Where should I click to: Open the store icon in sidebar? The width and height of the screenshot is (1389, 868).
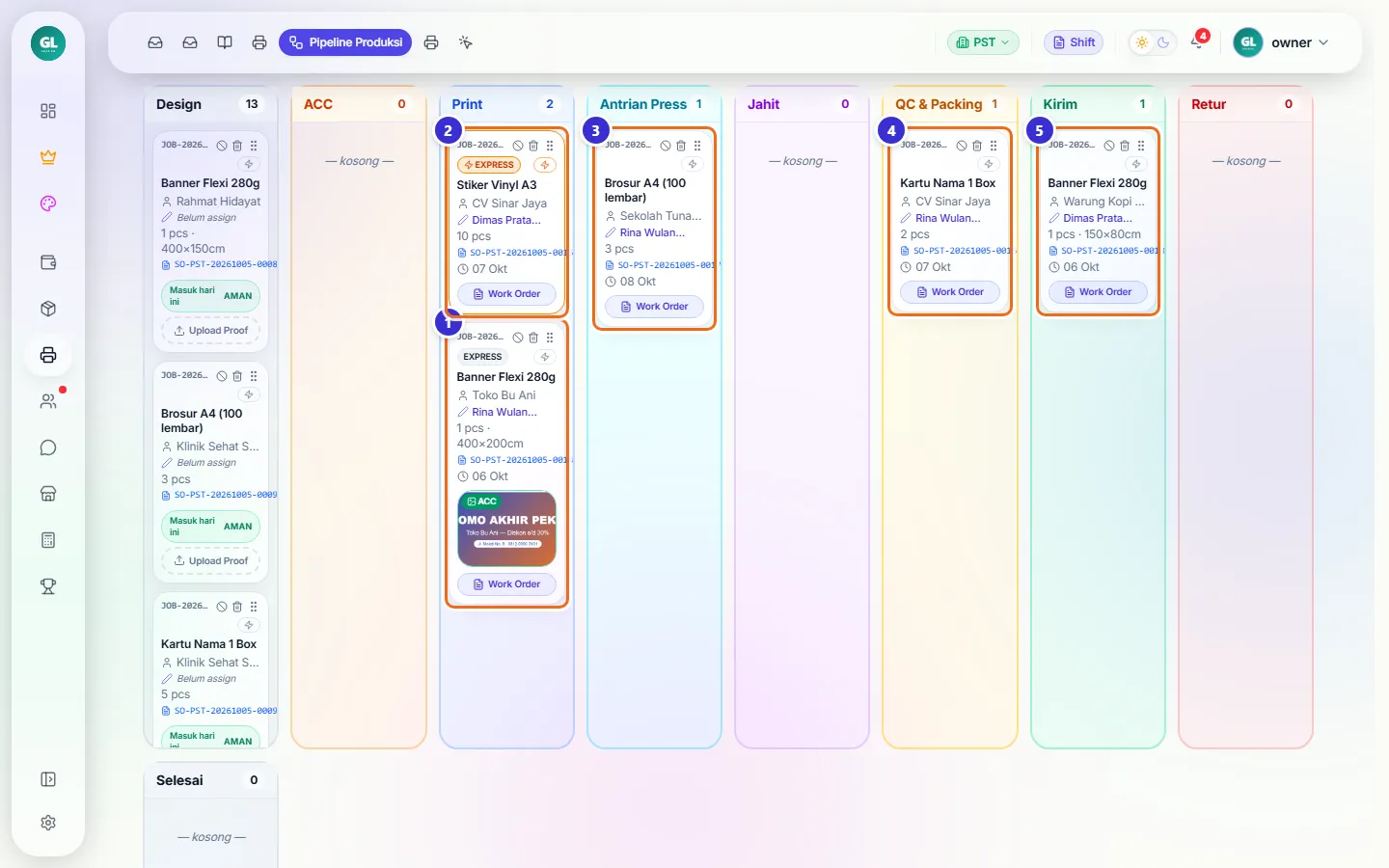click(x=48, y=494)
